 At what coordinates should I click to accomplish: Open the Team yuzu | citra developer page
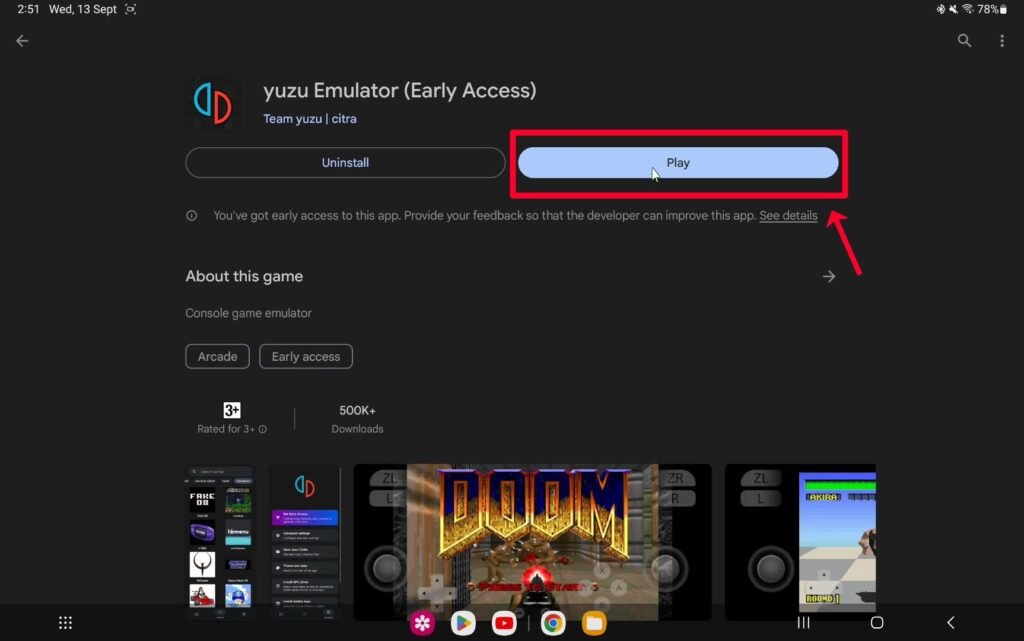pos(310,119)
